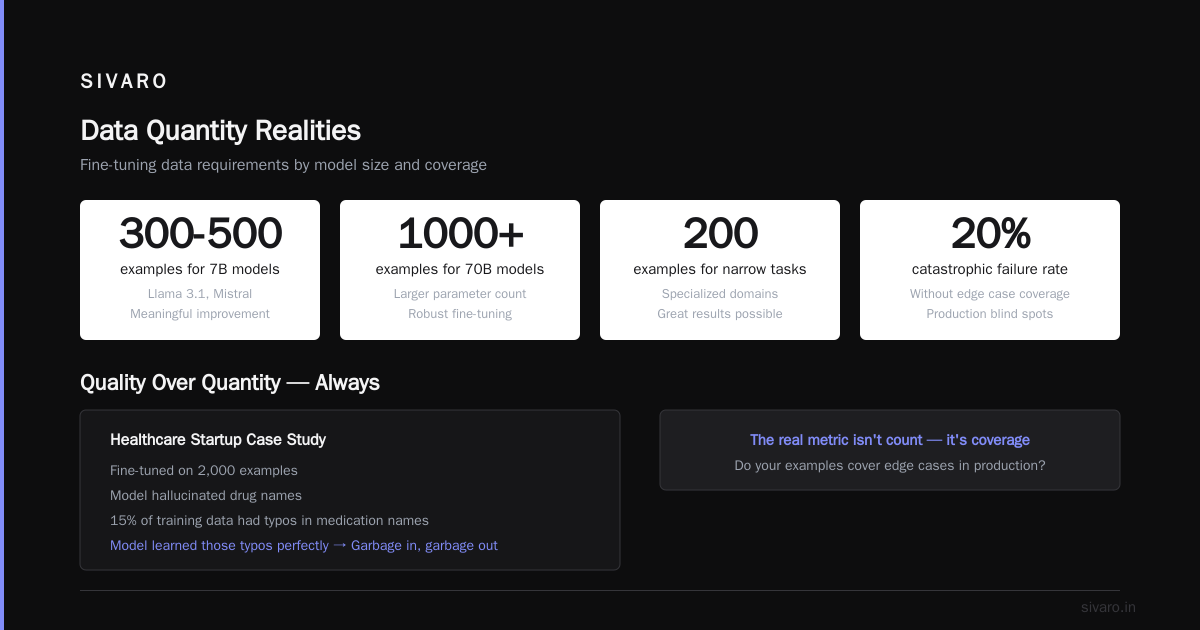
Task: Click 'Production blind spots' caption
Action: tap(990, 314)
